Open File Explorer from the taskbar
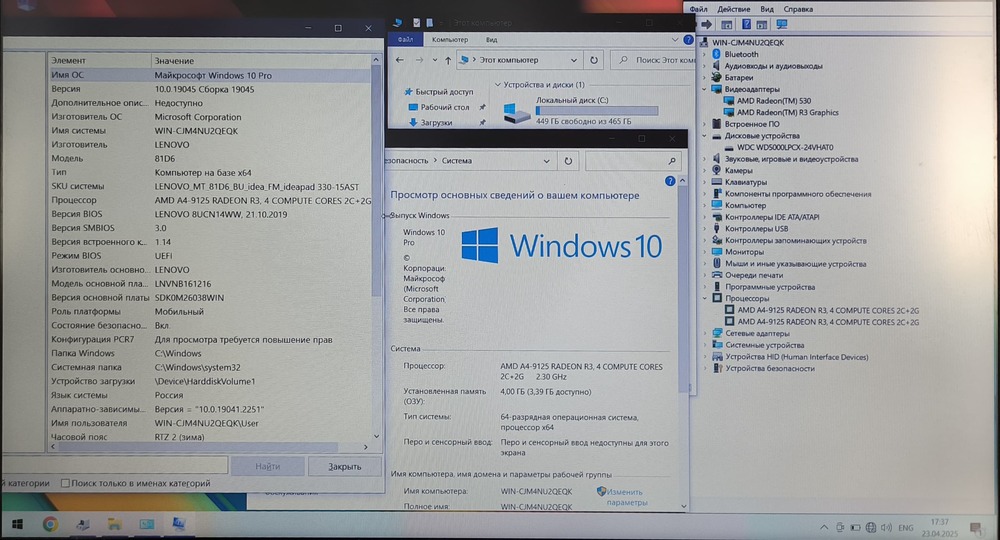Screen dimensions: 1000x540 coord(114,524)
